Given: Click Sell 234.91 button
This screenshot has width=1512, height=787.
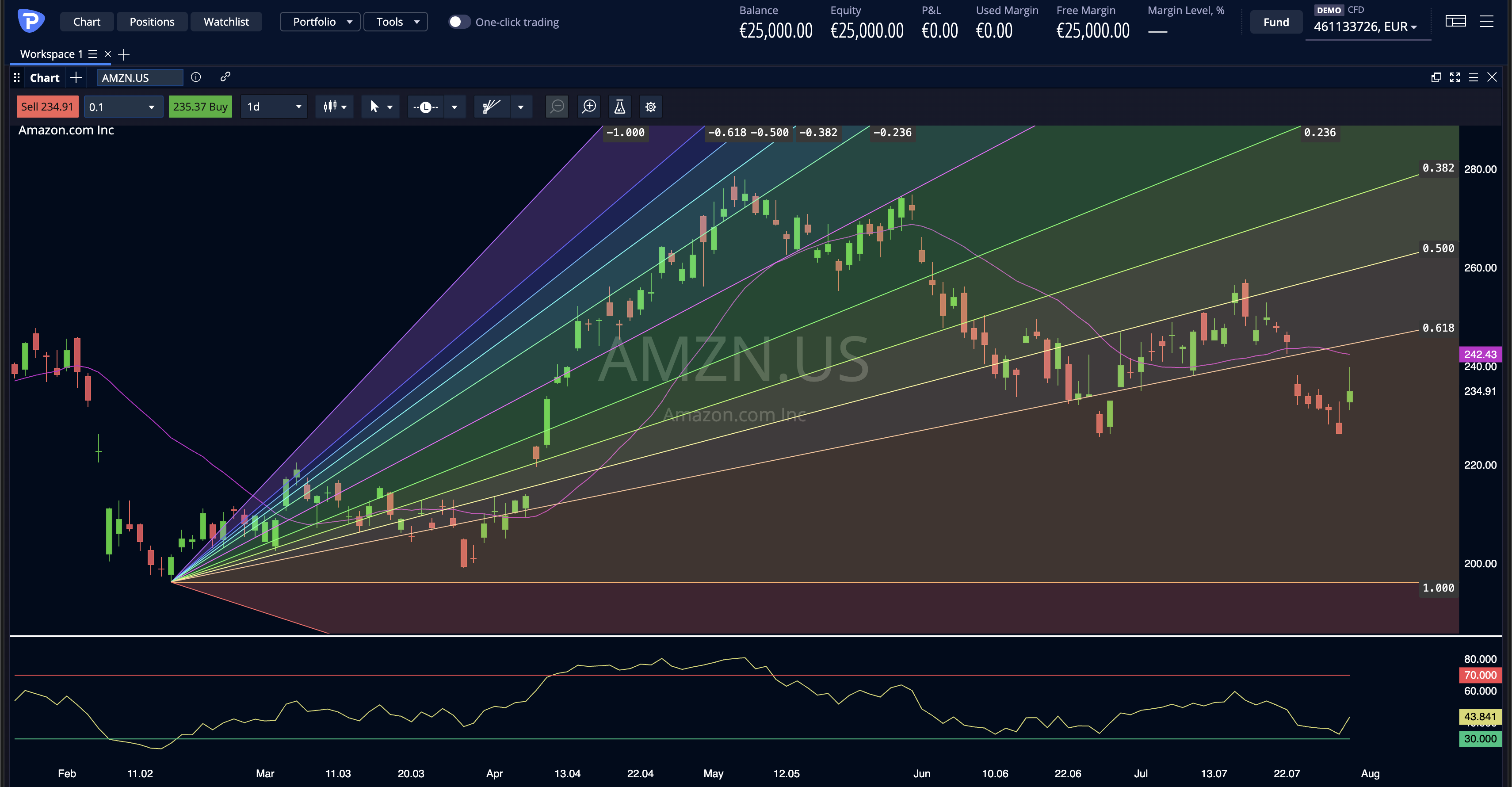Looking at the screenshot, I should pyautogui.click(x=48, y=107).
